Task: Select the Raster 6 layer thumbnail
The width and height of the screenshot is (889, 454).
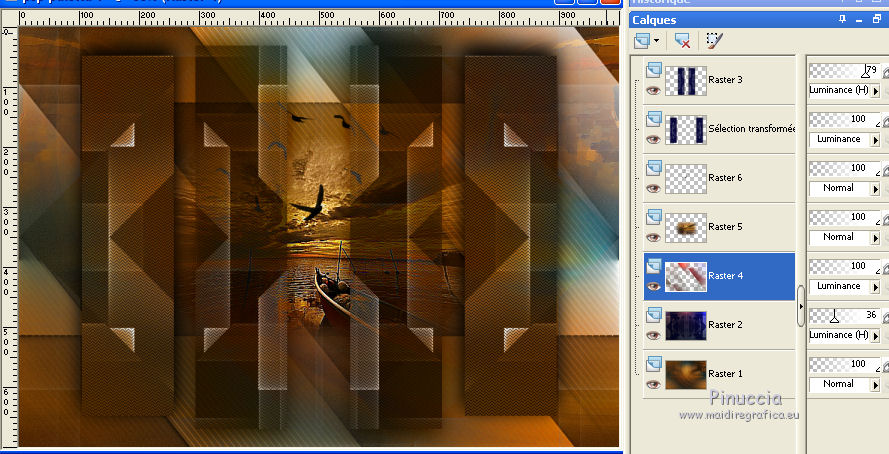Action: tap(686, 179)
